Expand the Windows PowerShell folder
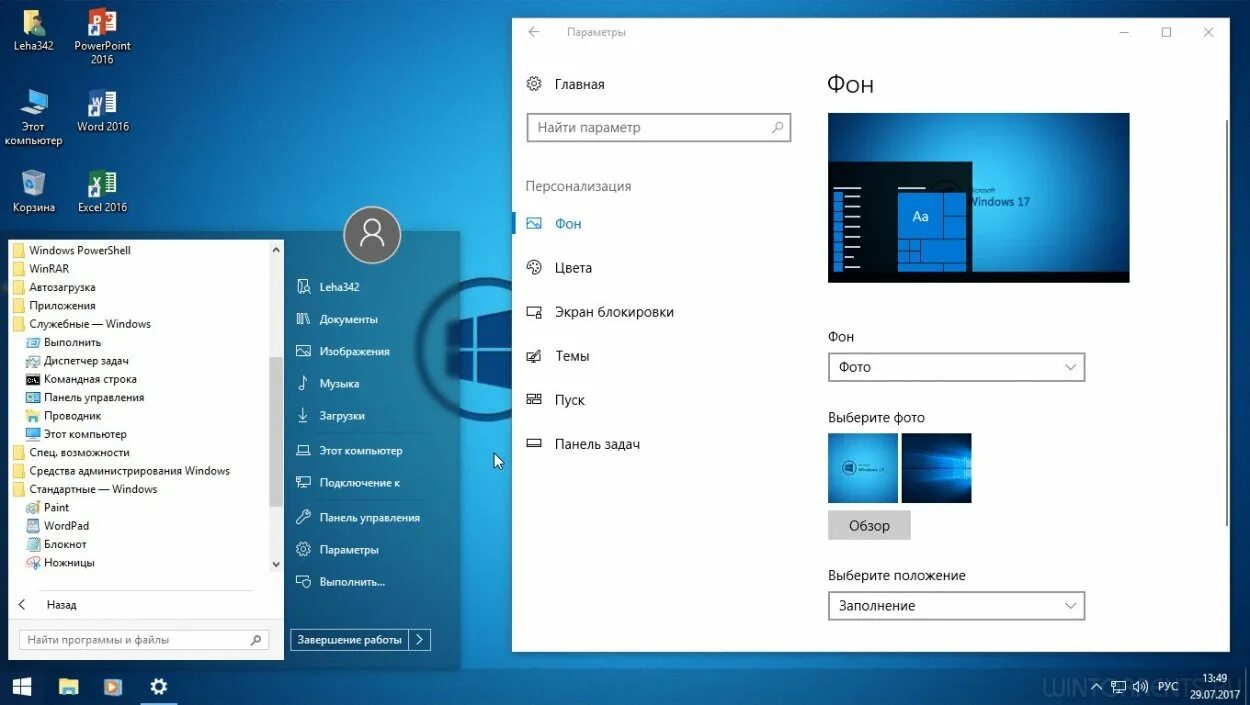 click(80, 250)
